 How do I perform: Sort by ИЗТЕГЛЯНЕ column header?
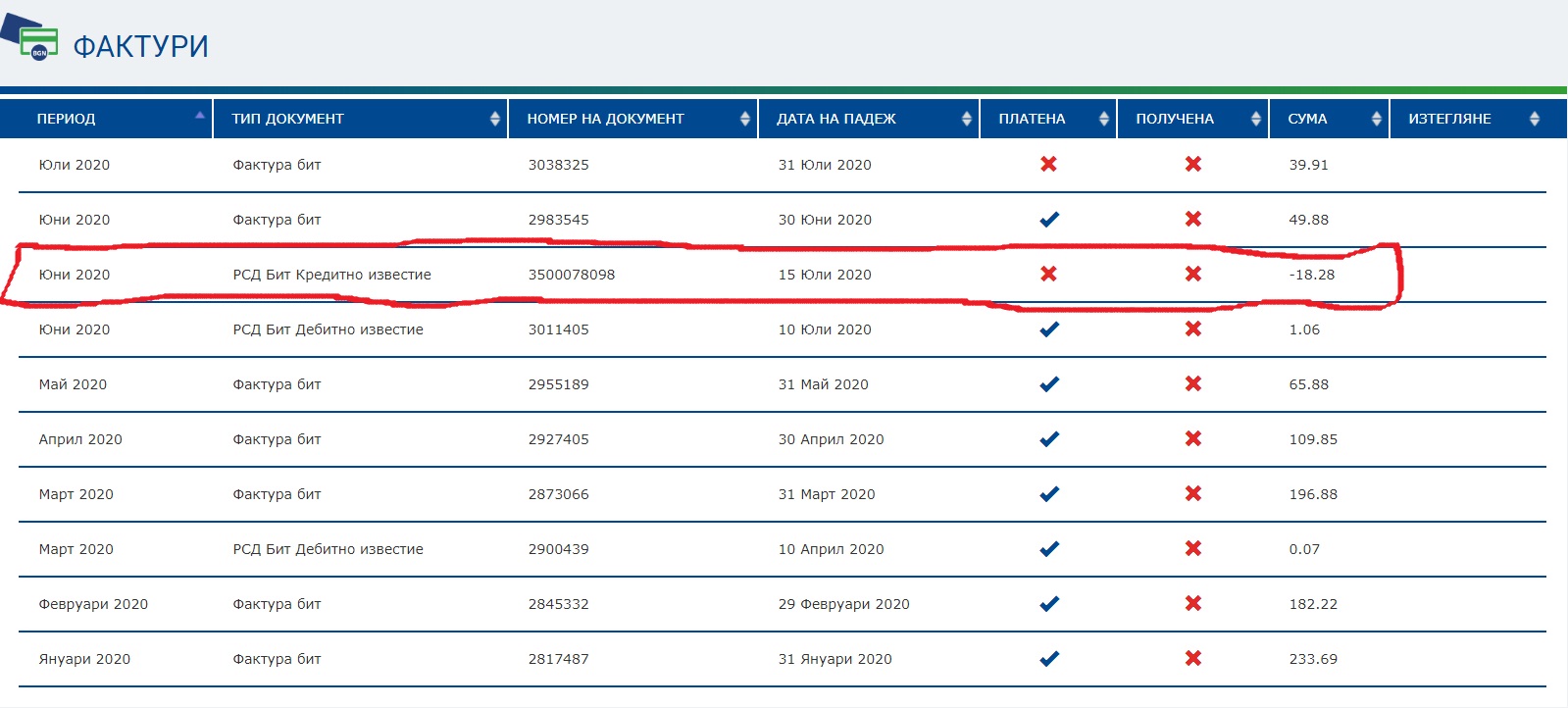point(1449,119)
